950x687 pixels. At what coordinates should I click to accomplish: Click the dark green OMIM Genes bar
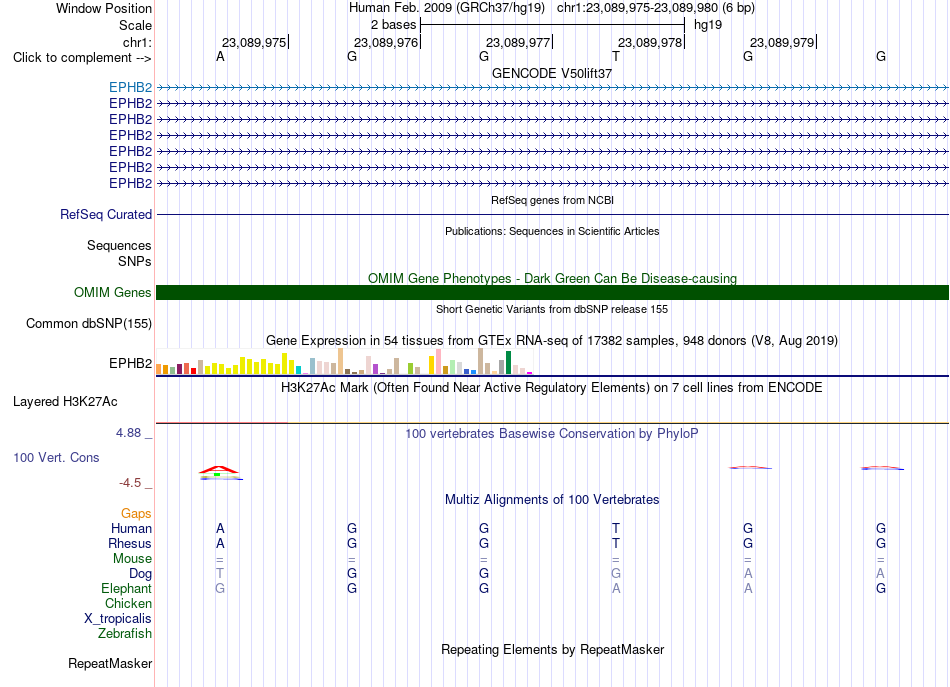click(x=552, y=293)
